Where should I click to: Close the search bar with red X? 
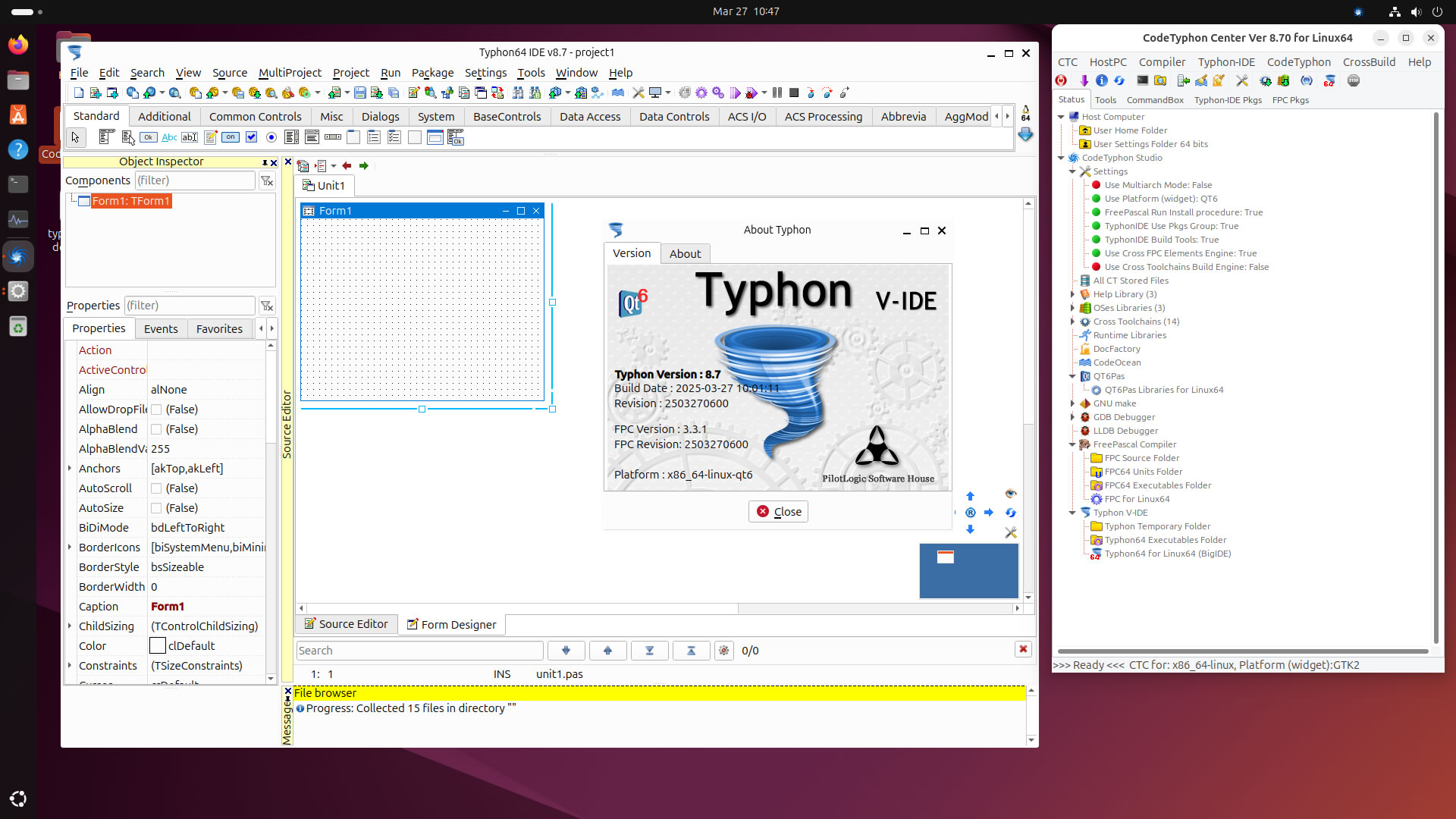(1023, 649)
